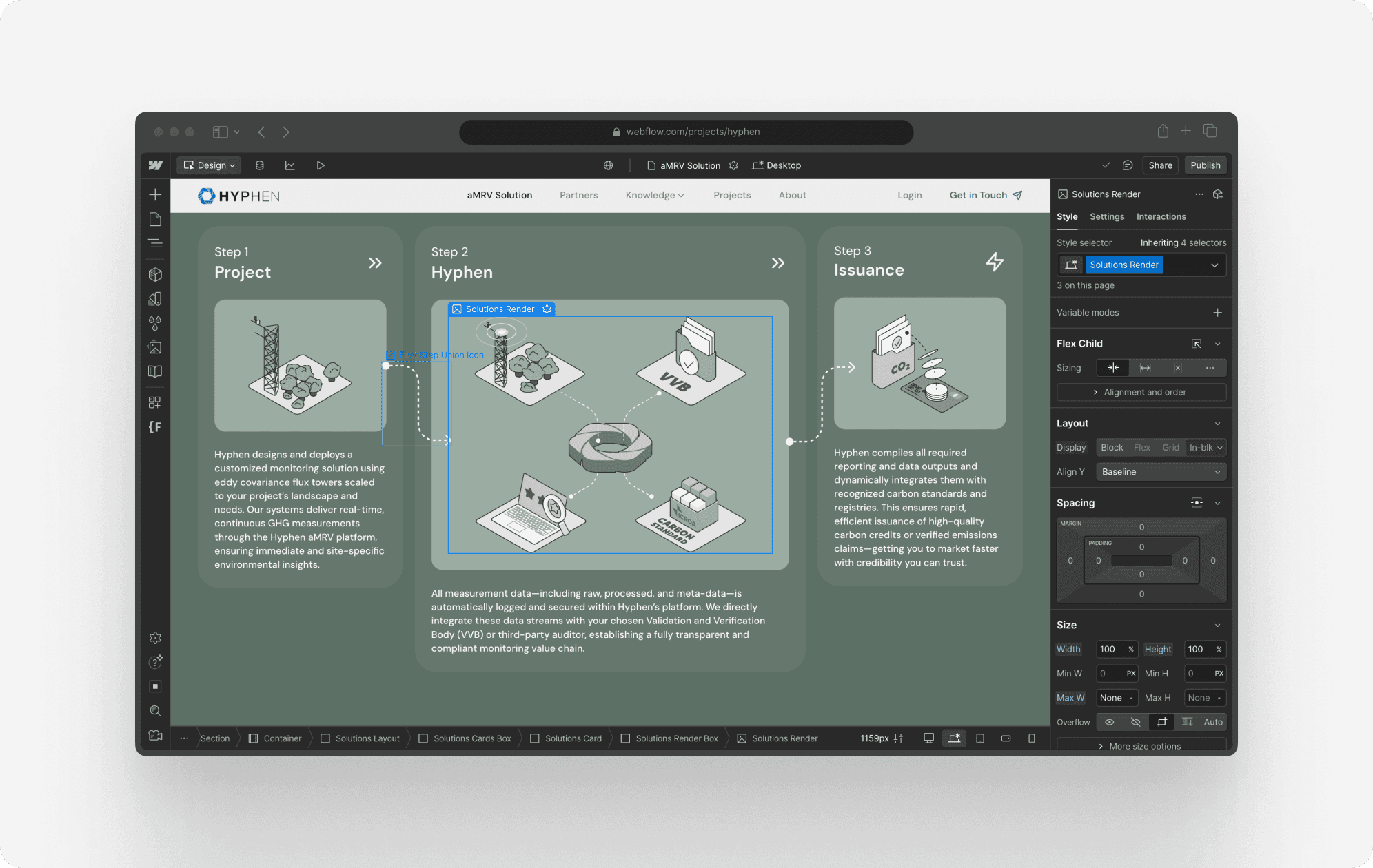Set overflow to hidden crossed-eye icon
This screenshot has height=868, width=1373.
(1135, 722)
